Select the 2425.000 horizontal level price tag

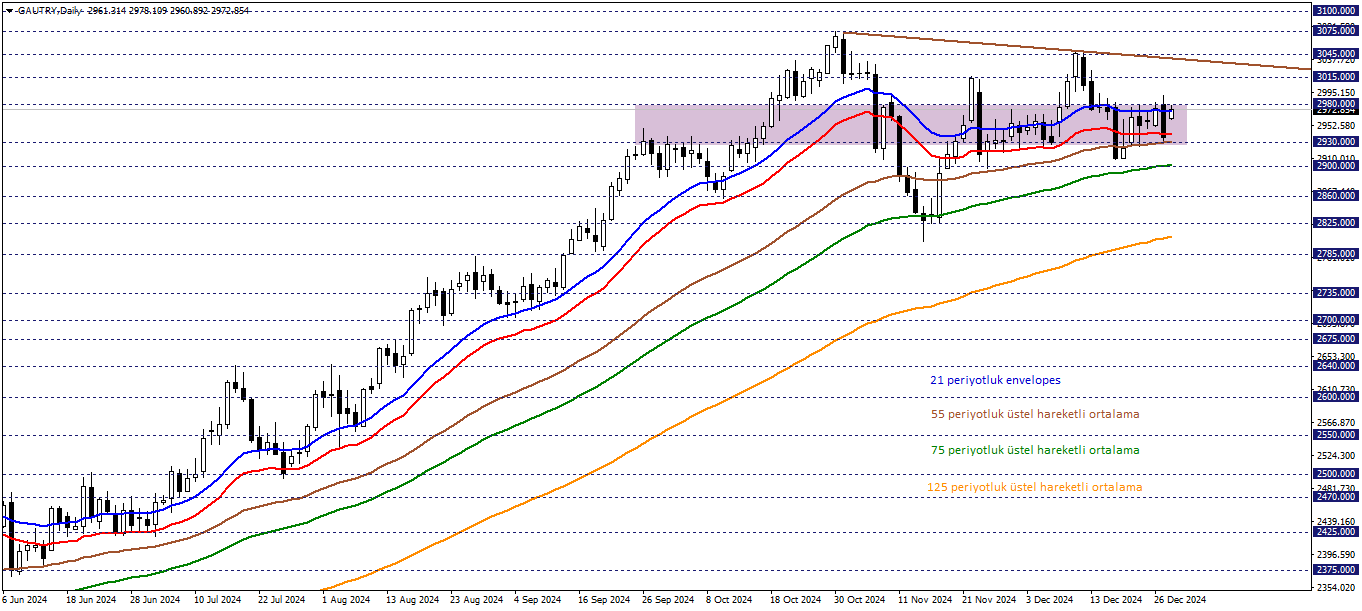point(1335,531)
